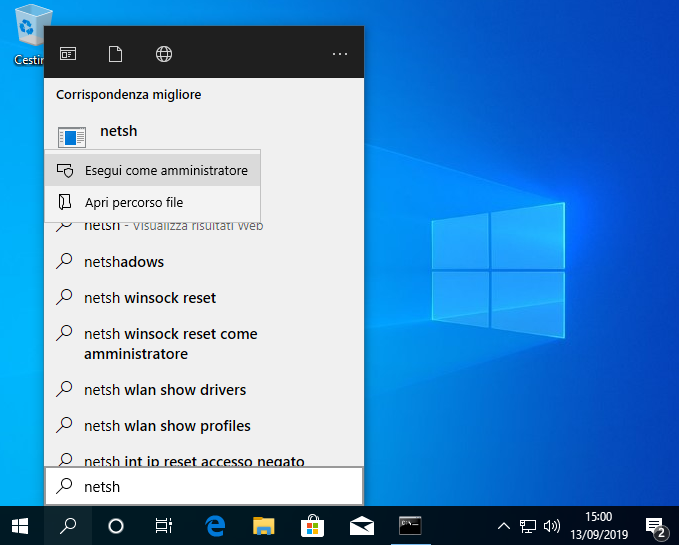Switch to the Command Prompt taskbar window

point(410,526)
